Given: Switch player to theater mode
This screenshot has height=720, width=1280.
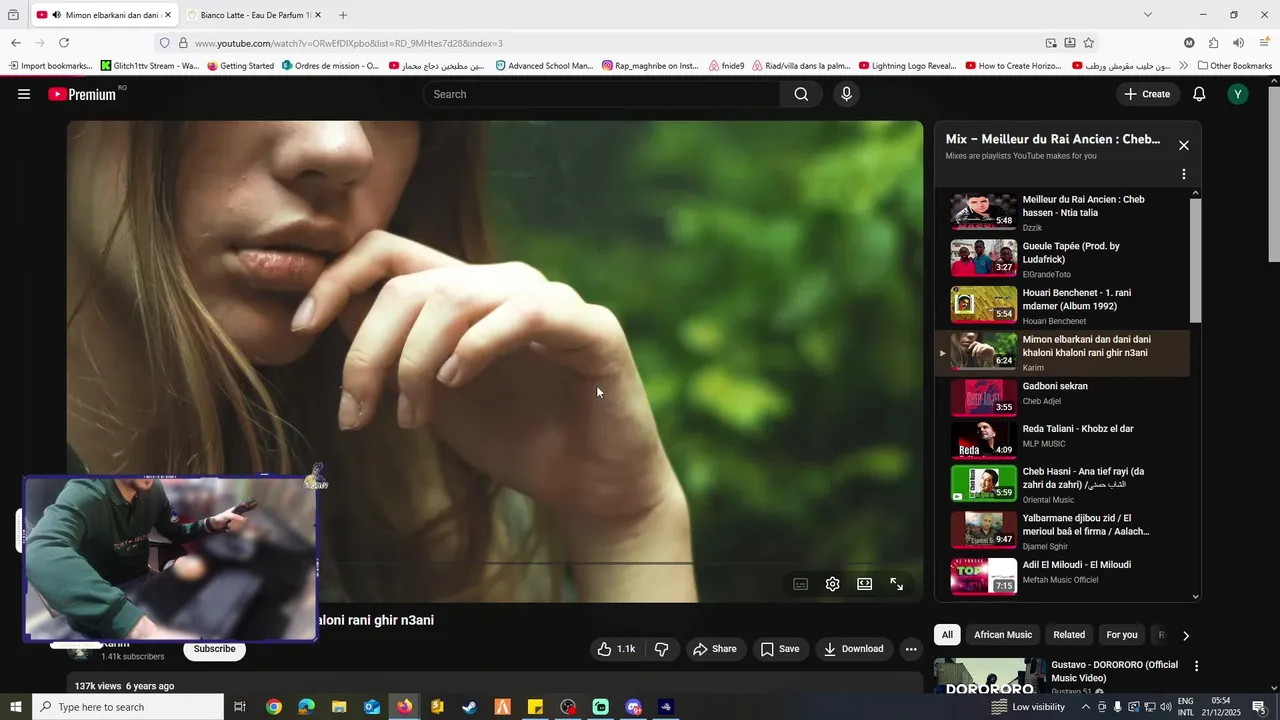Looking at the screenshot, I should point(864,584).
